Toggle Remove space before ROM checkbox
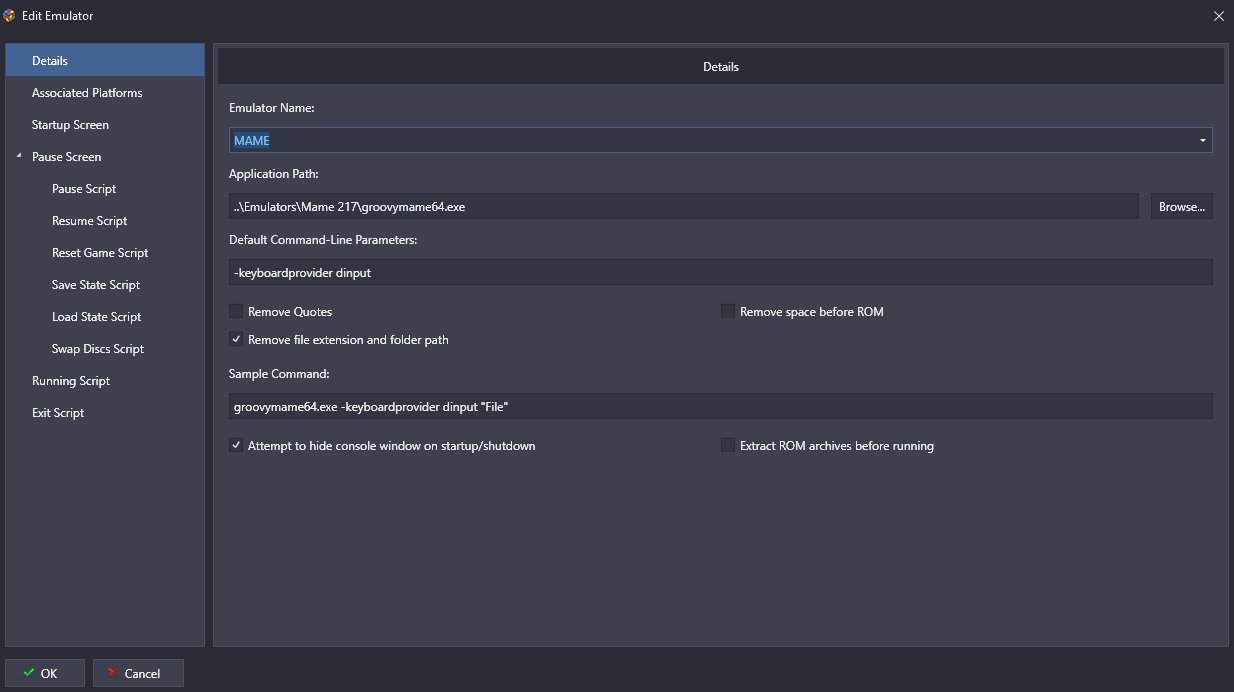 point(728,311)
